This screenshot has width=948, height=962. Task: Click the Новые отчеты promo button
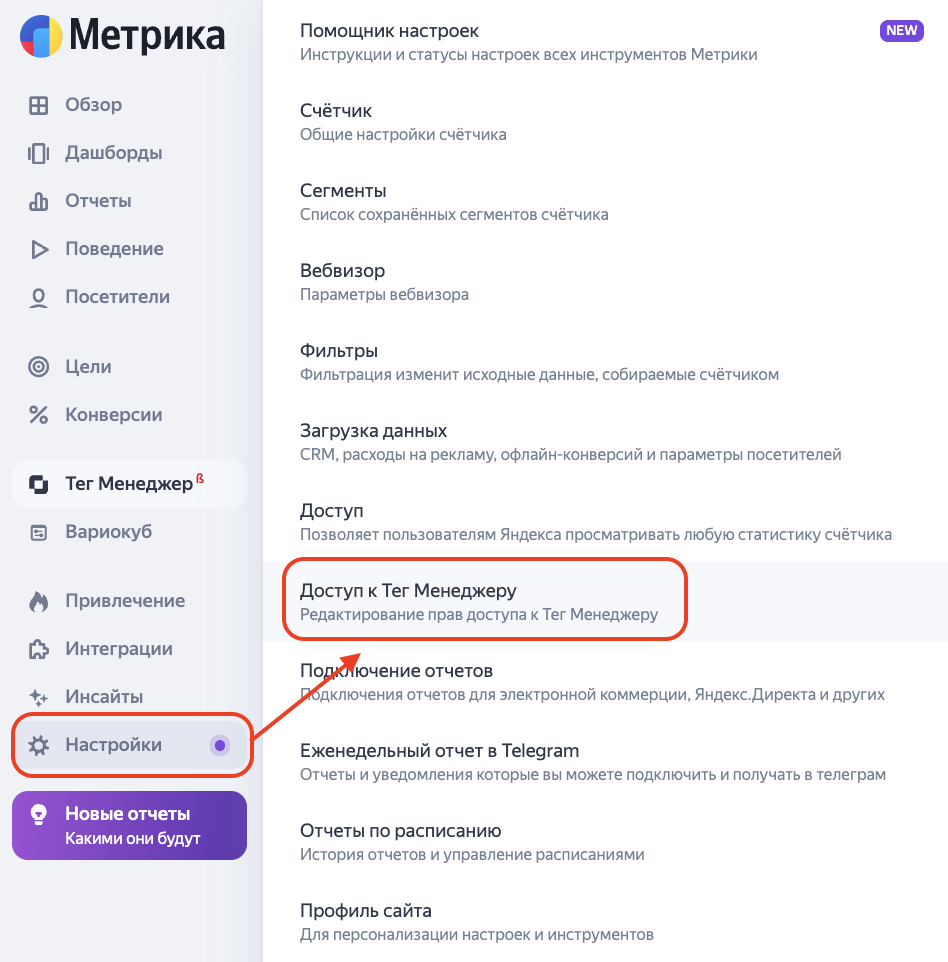click(129, 825)
